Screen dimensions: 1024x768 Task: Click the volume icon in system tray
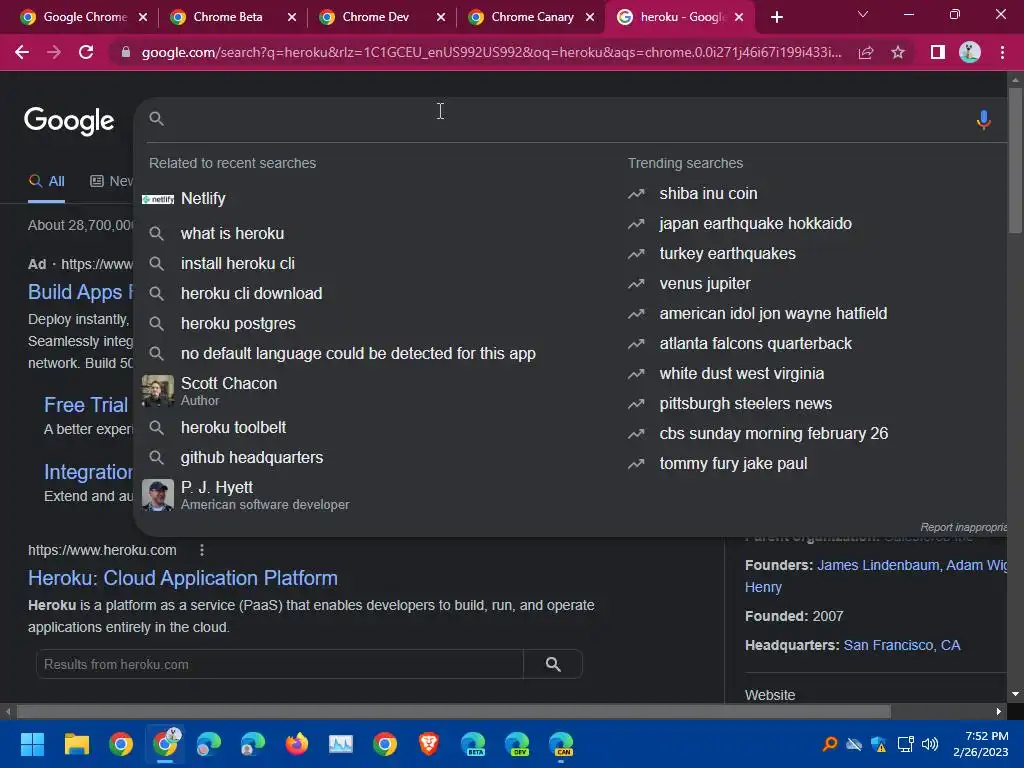930,744
